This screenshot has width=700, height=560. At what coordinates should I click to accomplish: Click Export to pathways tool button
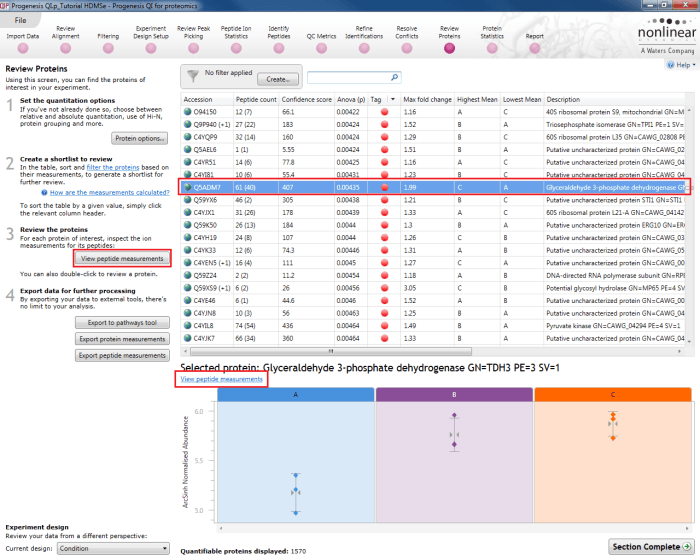(x=122, y=323)
